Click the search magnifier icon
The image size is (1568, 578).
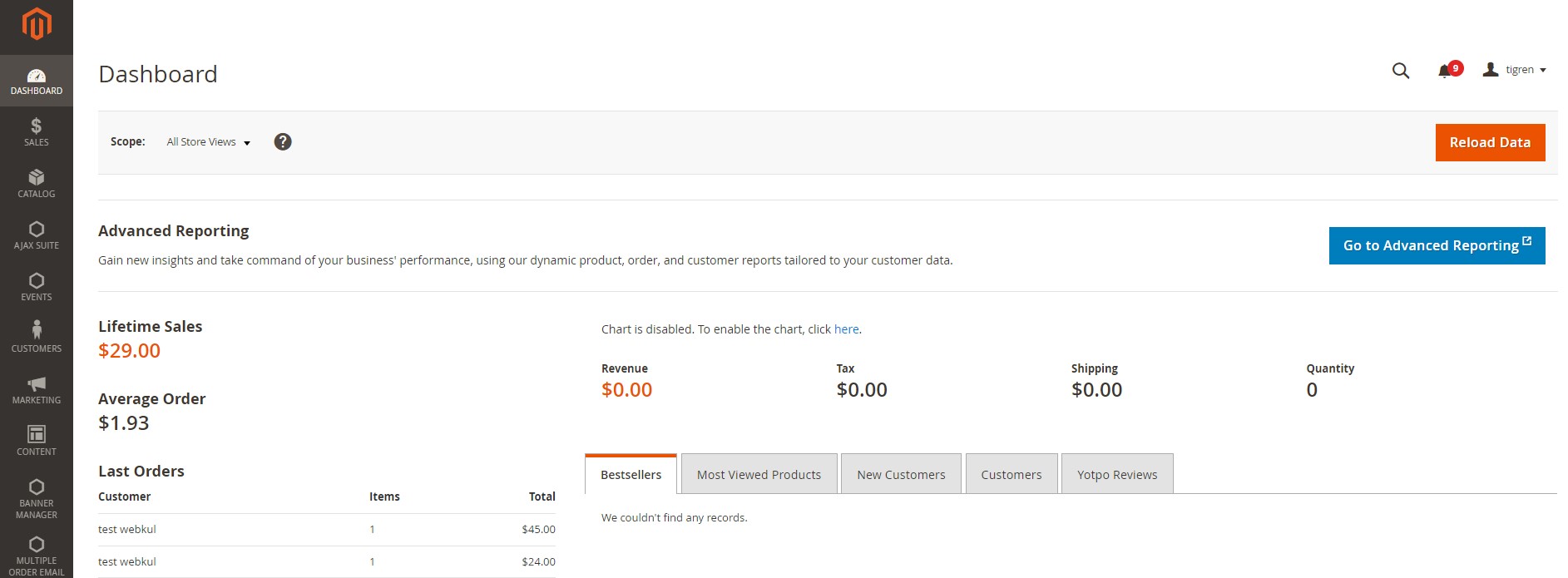click(x=1401, y=71)
